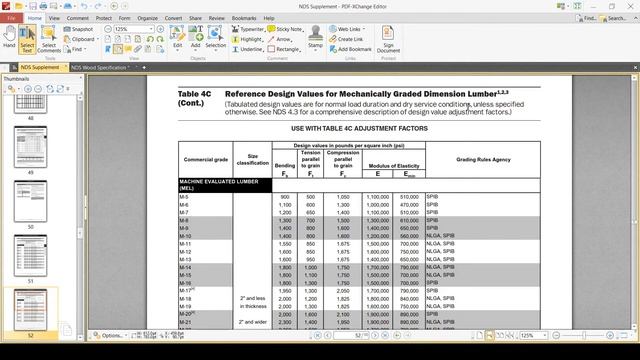Select the Underline tool

click(247, 49)
